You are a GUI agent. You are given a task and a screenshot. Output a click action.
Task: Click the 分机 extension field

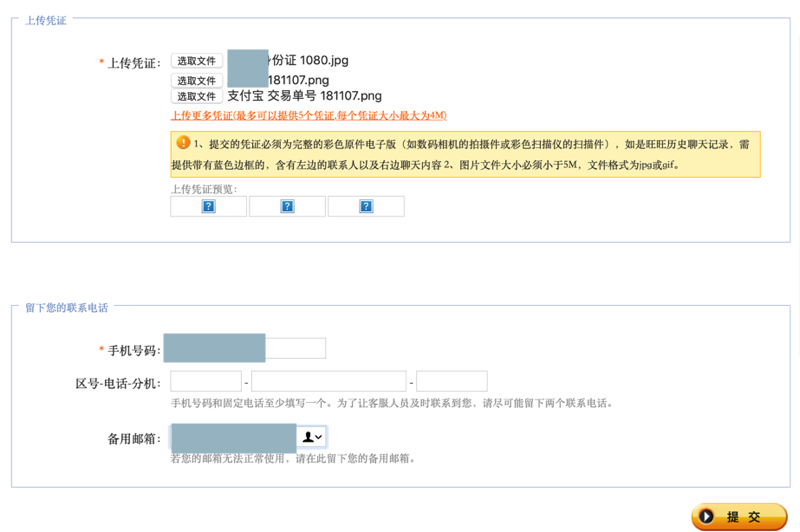(451, 381)
